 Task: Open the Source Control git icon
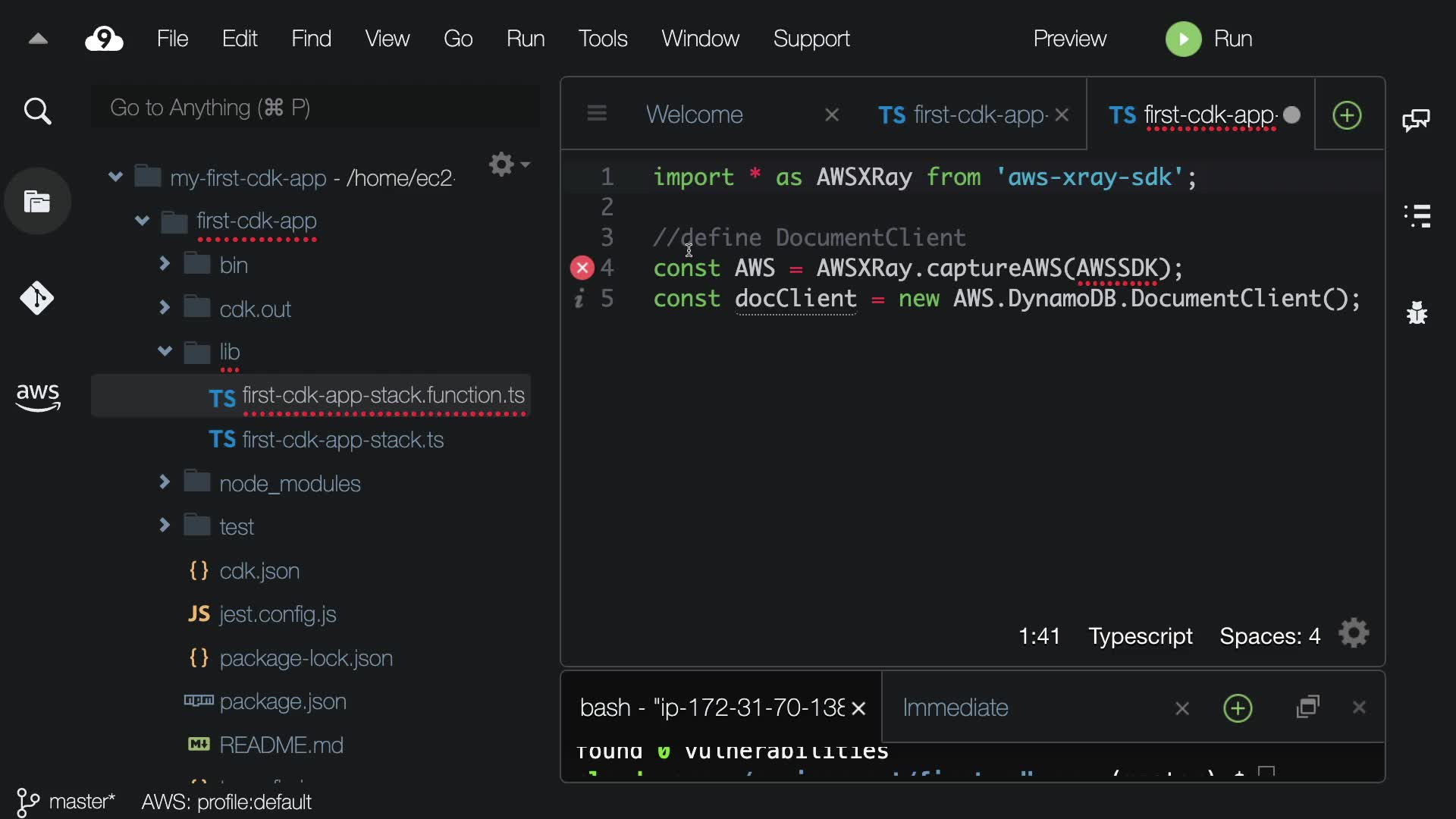[x=37, y=299]
